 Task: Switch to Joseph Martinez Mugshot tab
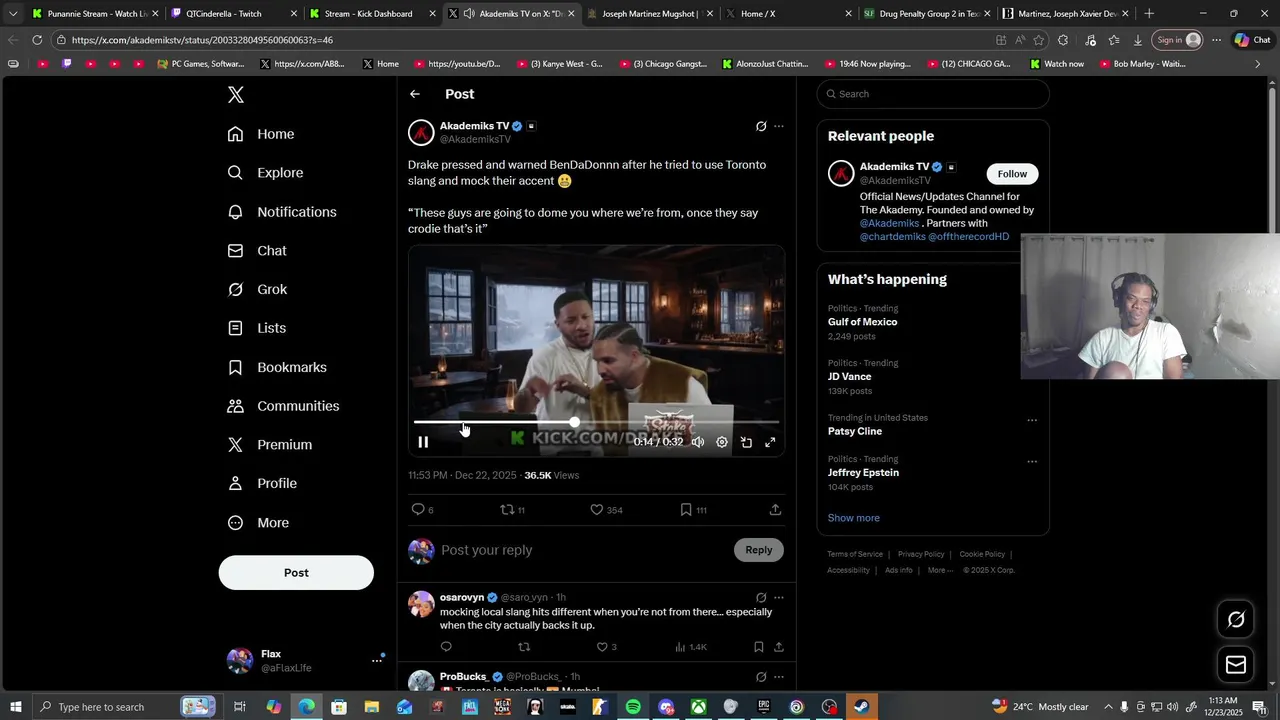point(648,14)
